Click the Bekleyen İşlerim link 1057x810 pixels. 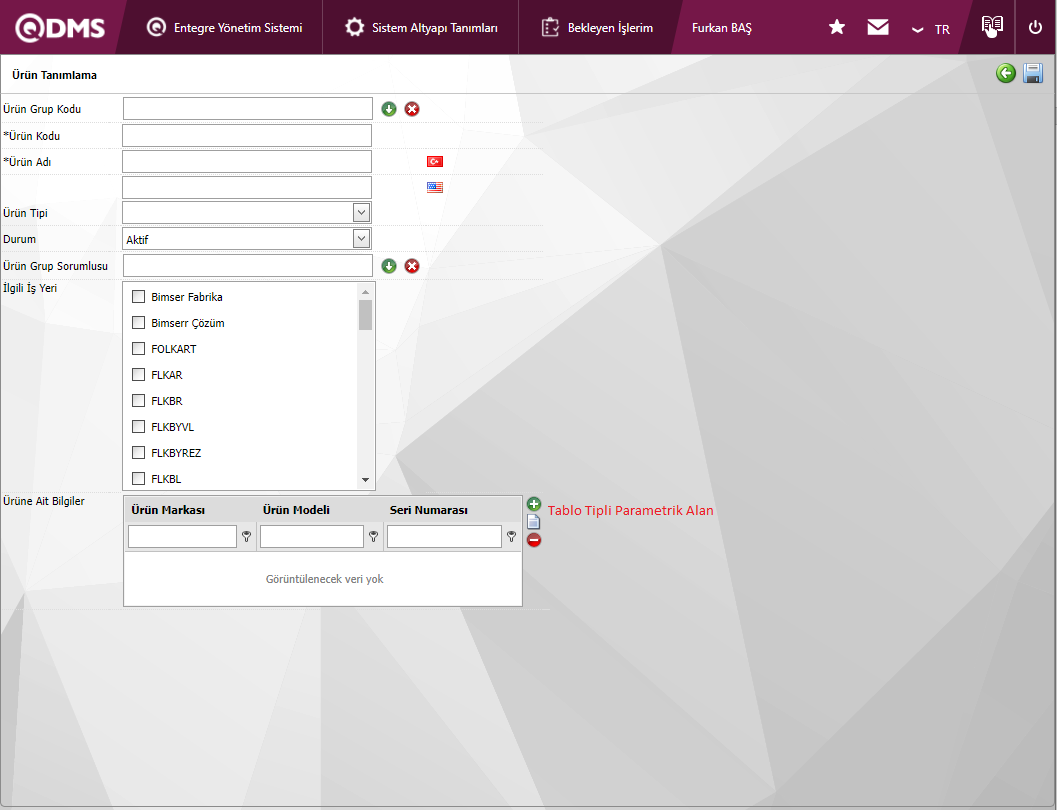click(598, 28)
